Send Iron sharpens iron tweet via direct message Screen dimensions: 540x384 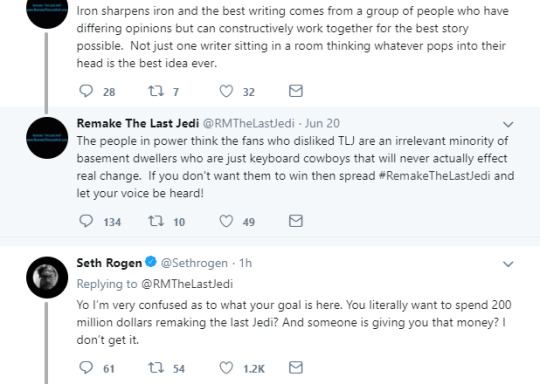[296, 91]
